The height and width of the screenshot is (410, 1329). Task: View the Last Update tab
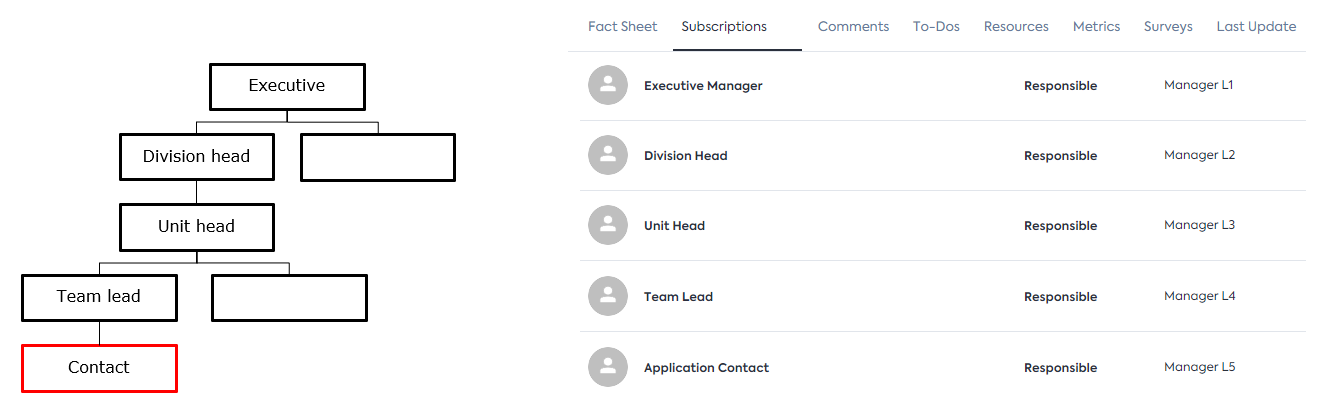1256,27
